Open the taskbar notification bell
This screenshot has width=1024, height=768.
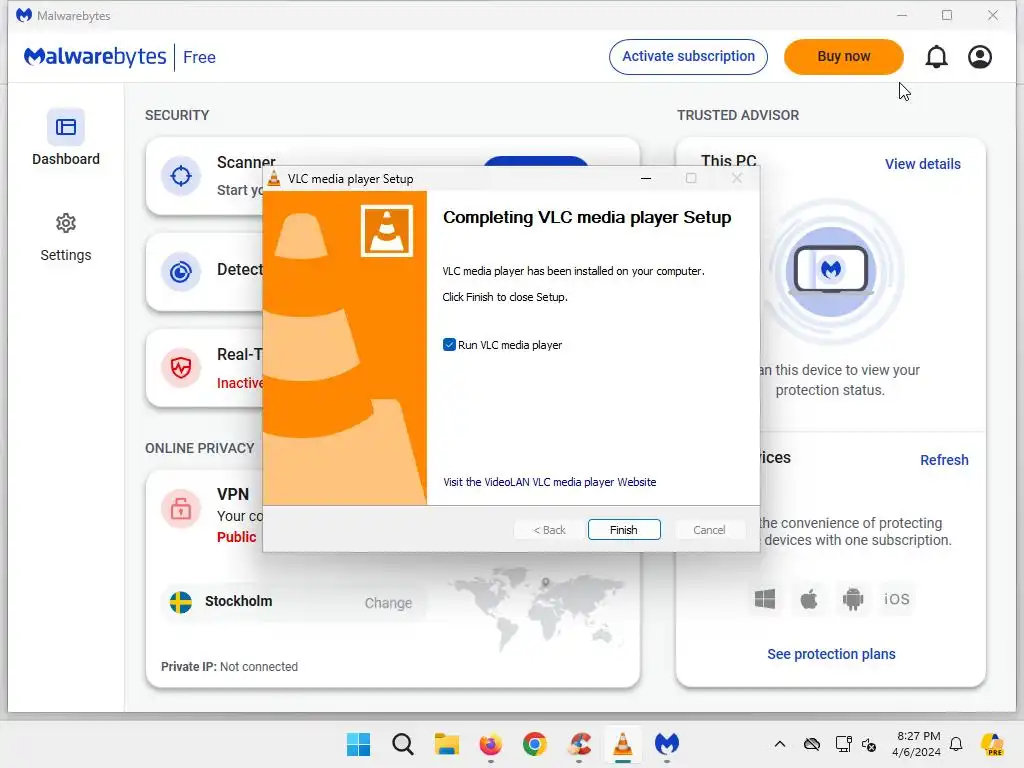[x=956, y=744]
